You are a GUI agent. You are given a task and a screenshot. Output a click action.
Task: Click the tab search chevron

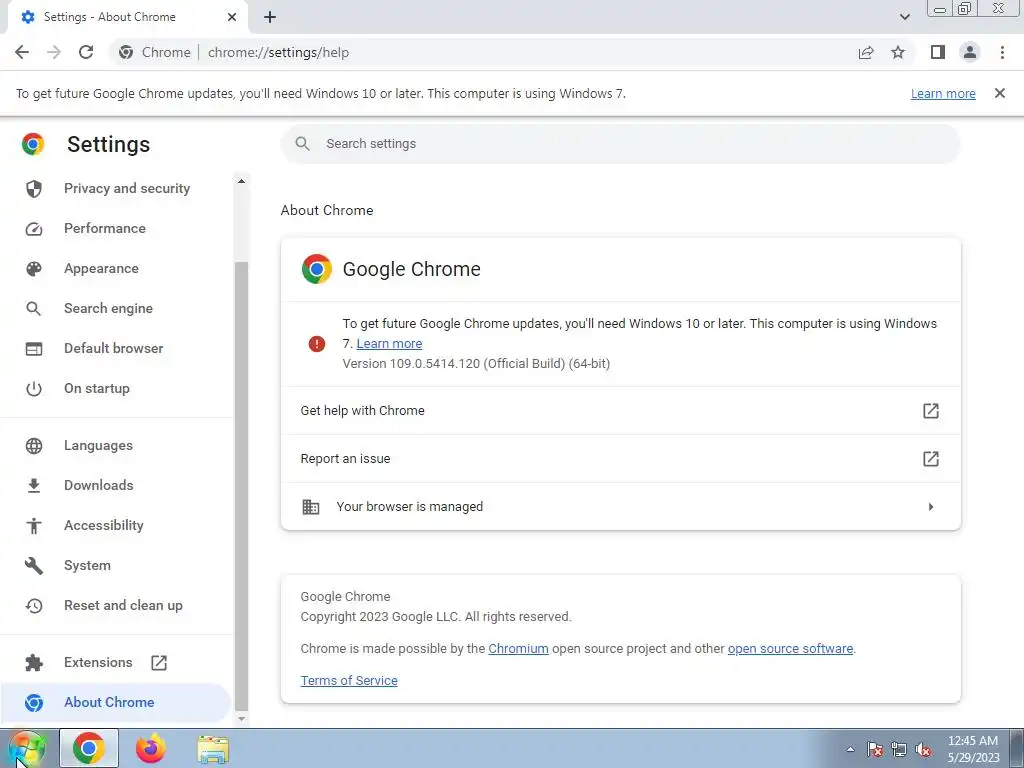(x=904, y=17)
